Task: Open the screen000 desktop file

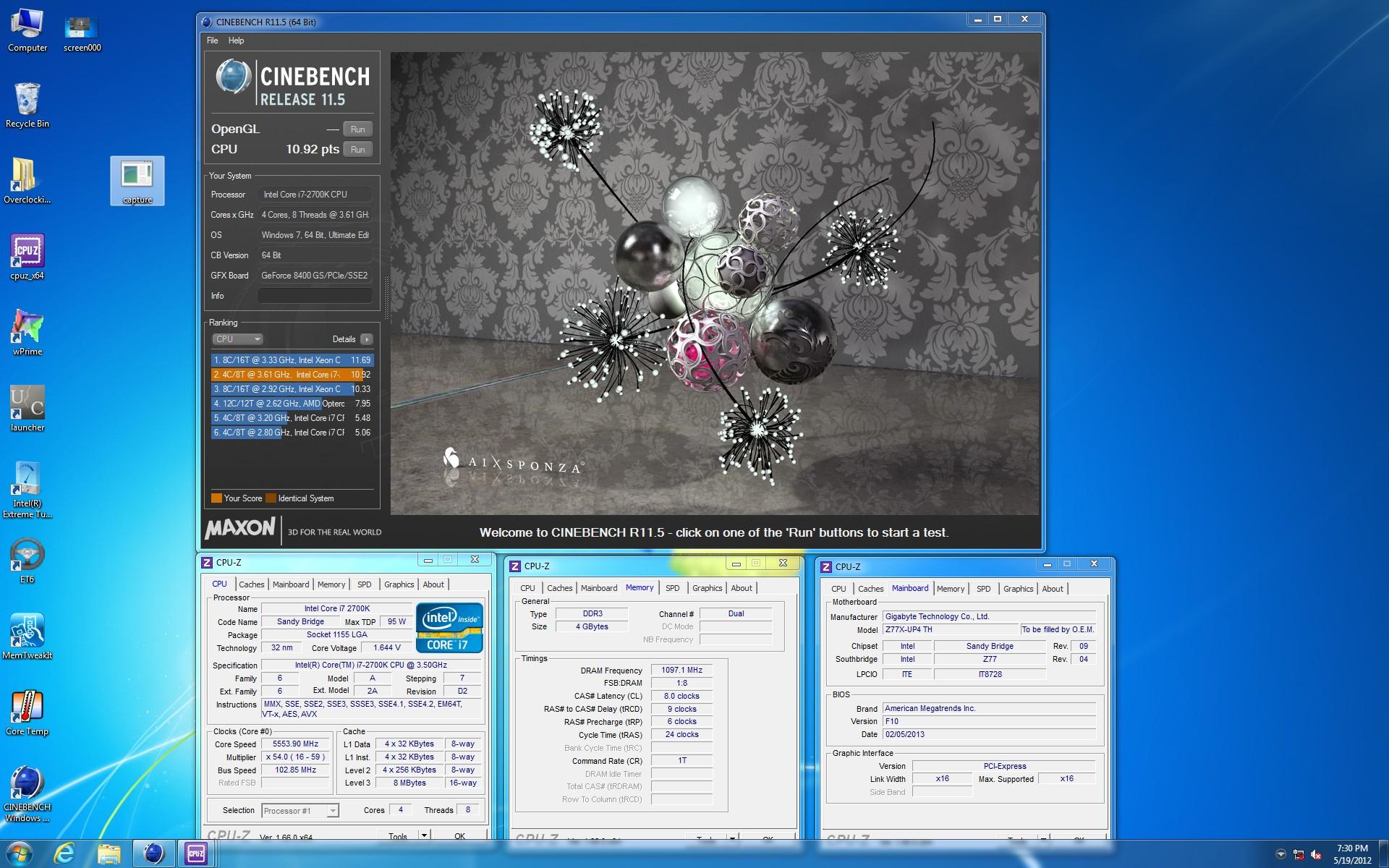Action: [x=82, y=33]
